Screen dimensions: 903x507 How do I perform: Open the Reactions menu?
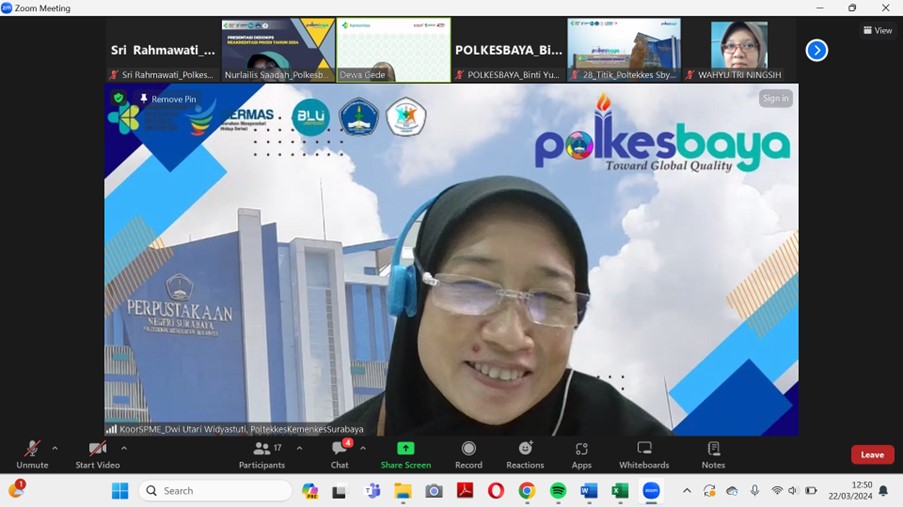pyautogui.click(x=525, y=455)
